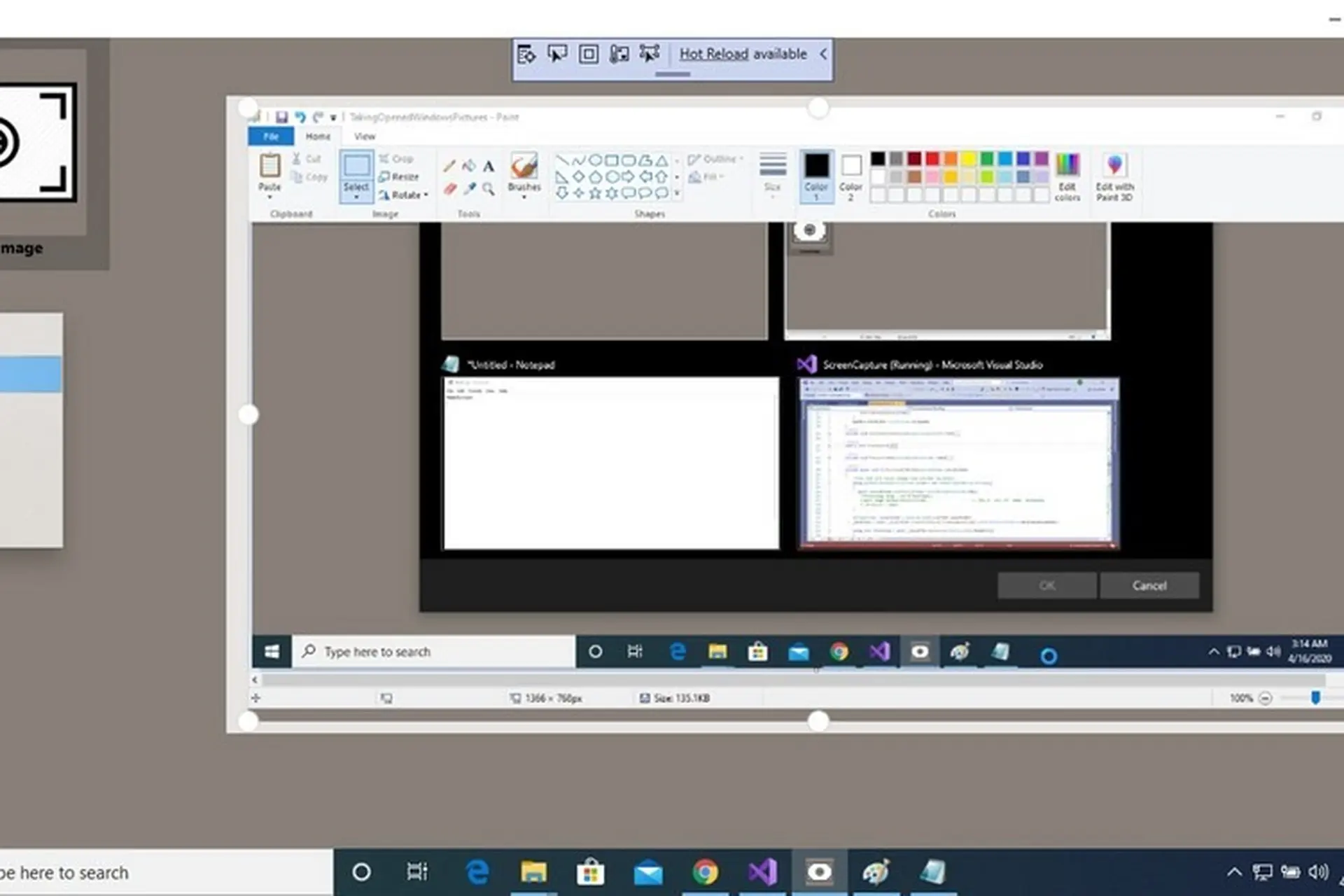Viewport: 1344px width, 896px height.
Task: Click Edit with Paint 3D
Action: [1114, 176]
